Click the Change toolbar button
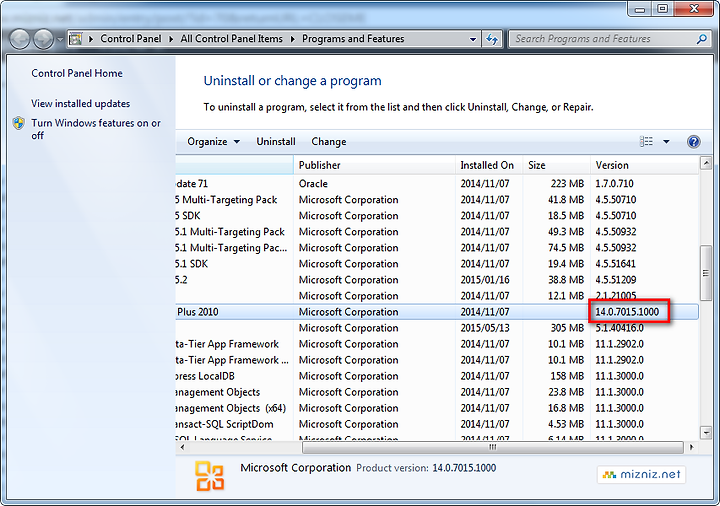Viewport: 720px width, 506px height. coord(329,141)
